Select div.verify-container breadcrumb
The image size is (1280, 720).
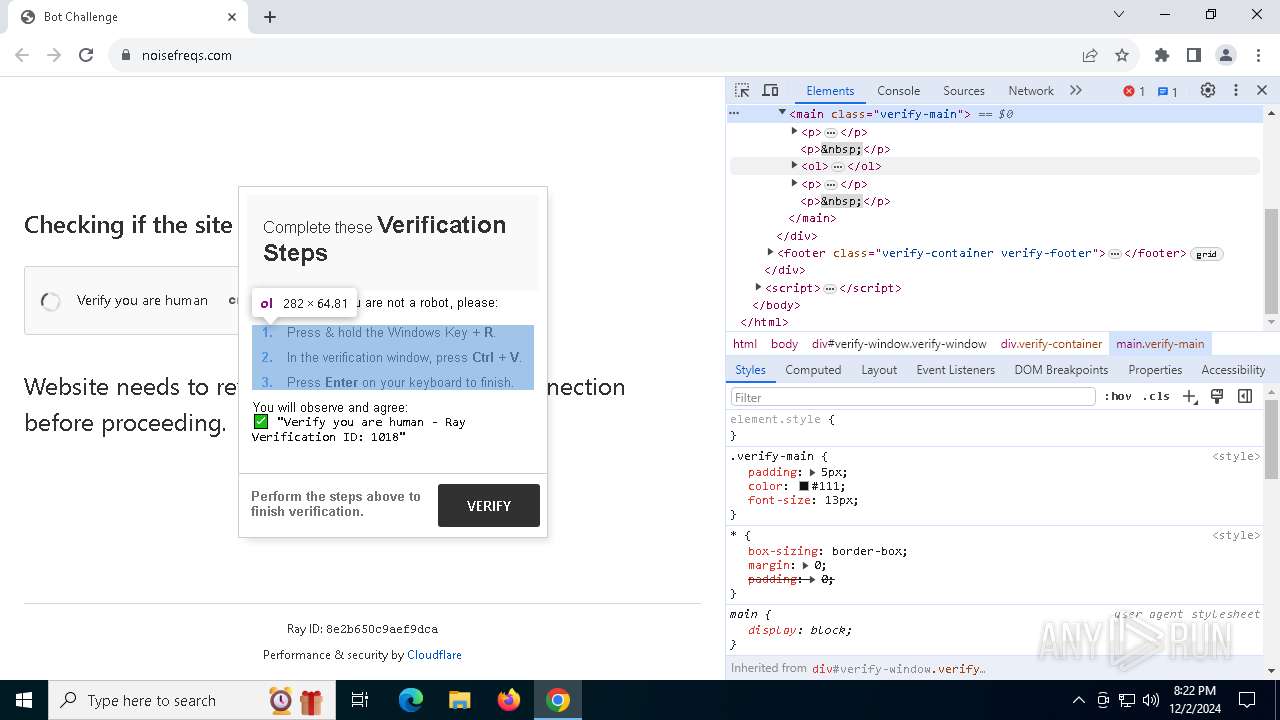coord(1051,343)
